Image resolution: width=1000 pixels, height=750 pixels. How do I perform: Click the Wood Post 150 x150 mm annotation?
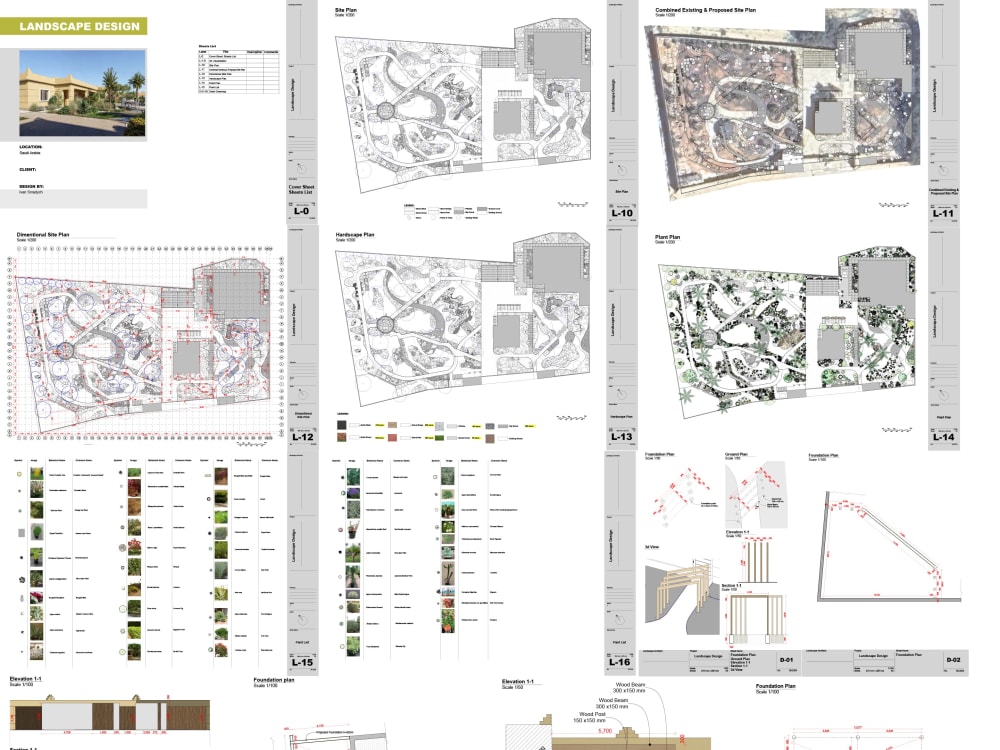589,717
